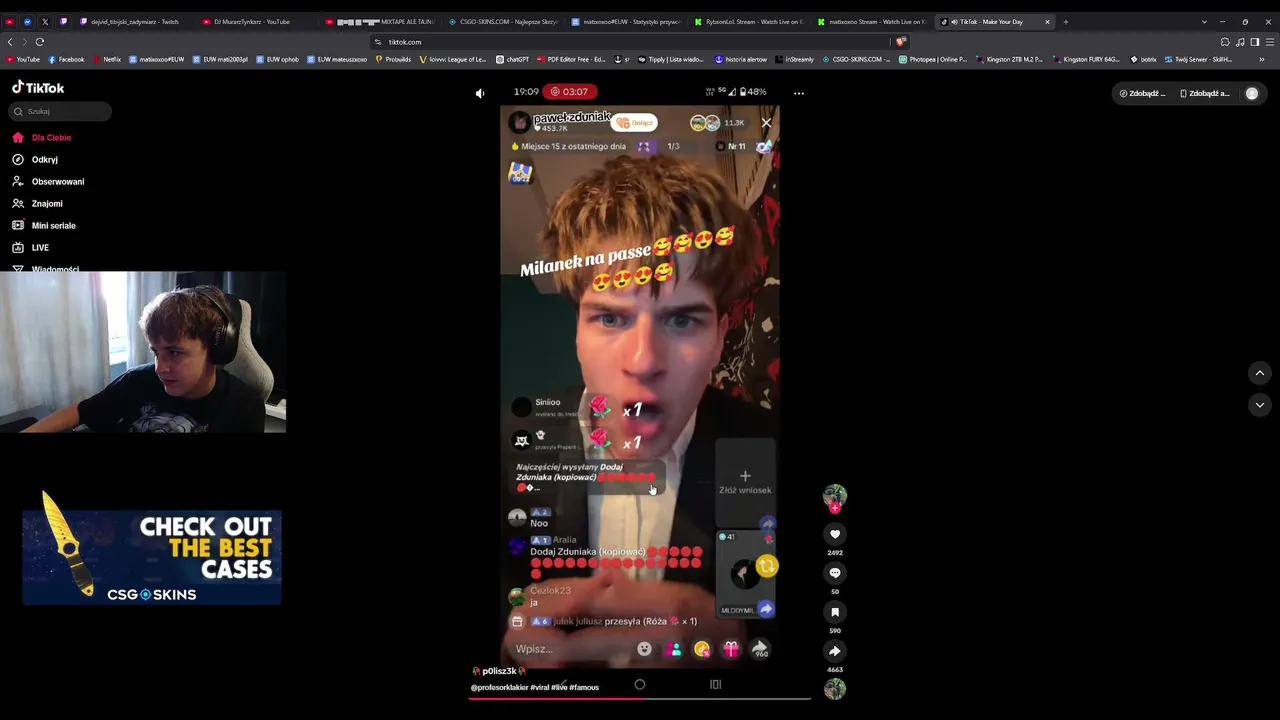Screen dimensions: 1280x720
Task: Show more bookmarks chevron
Action: pos(1262,60)
